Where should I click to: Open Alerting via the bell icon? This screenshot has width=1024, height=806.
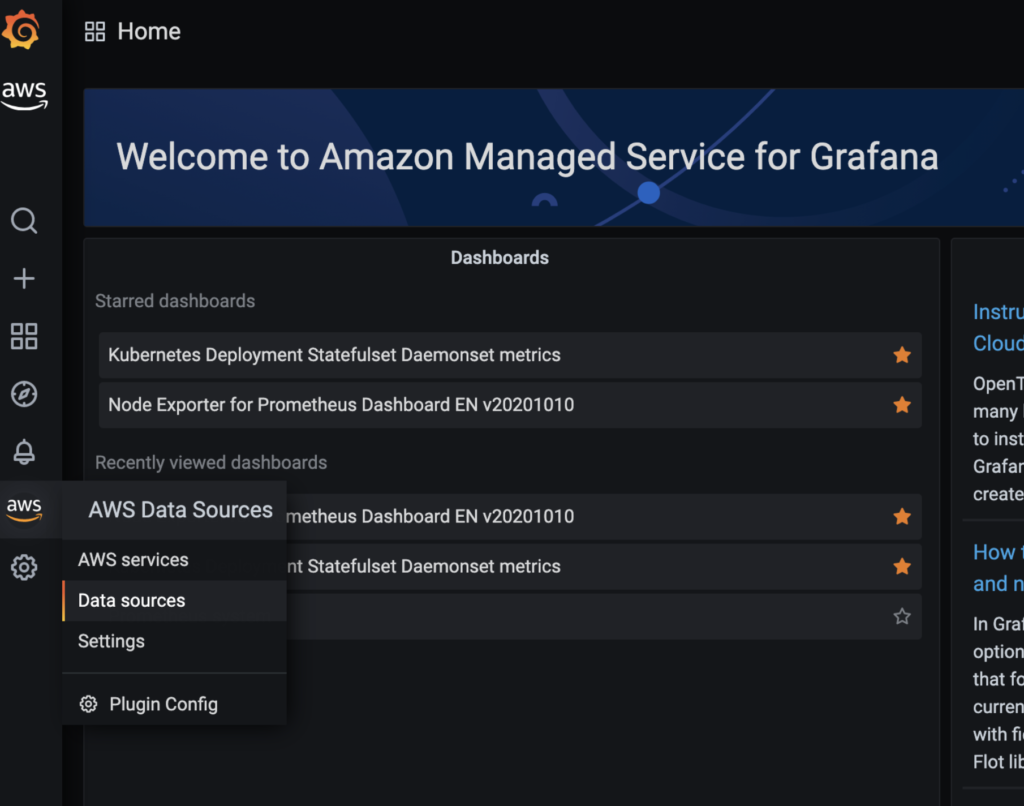[24, 451]
